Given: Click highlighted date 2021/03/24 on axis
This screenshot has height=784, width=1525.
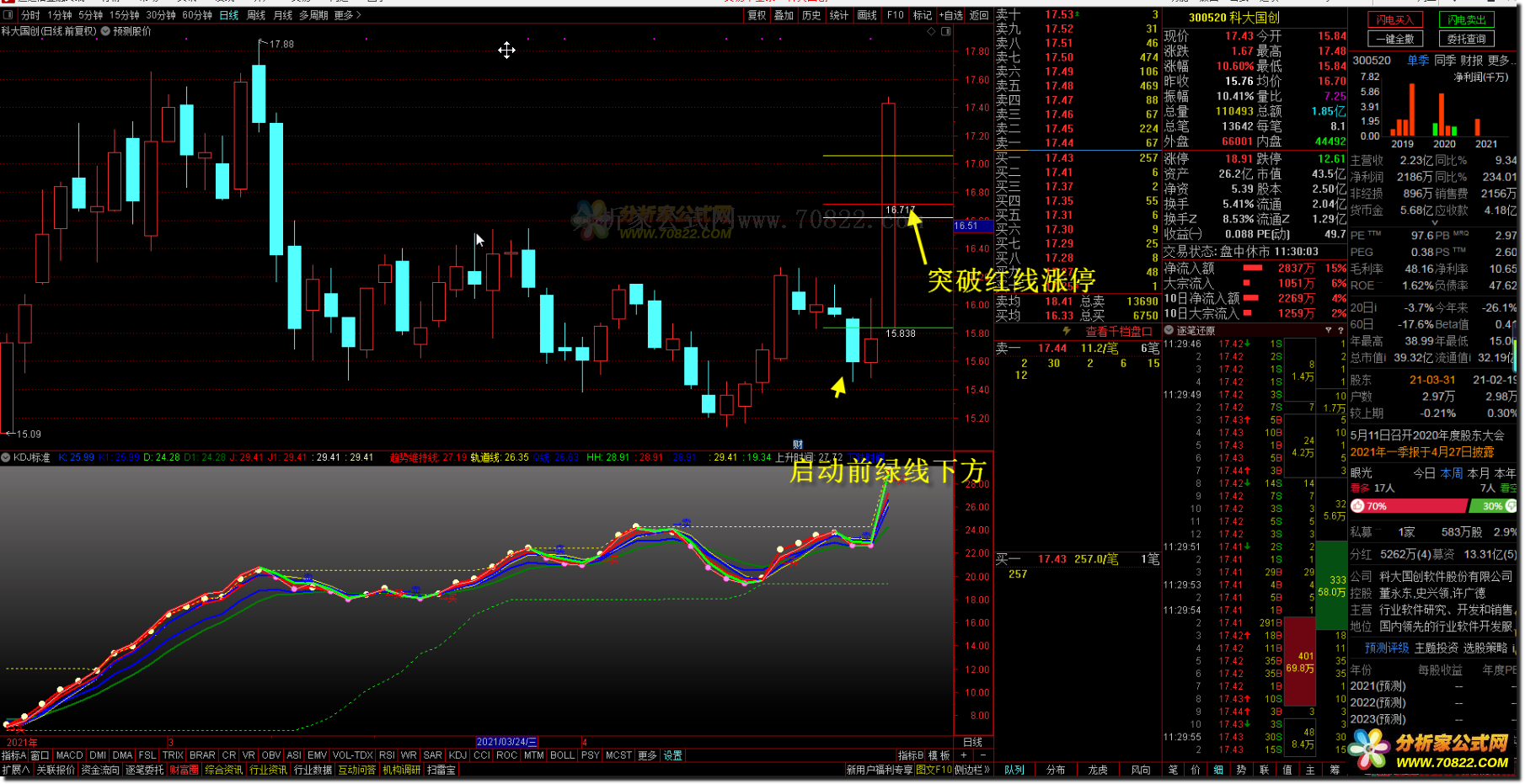Looking at the screenshot, I should [506, 742].
